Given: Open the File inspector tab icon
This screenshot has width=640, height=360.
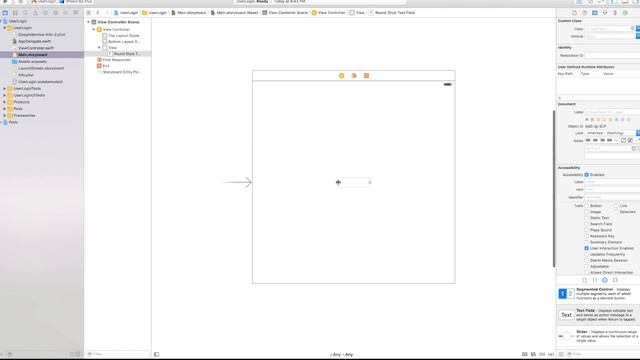Looking at the screenshot, I should click(x=574, y=13).
